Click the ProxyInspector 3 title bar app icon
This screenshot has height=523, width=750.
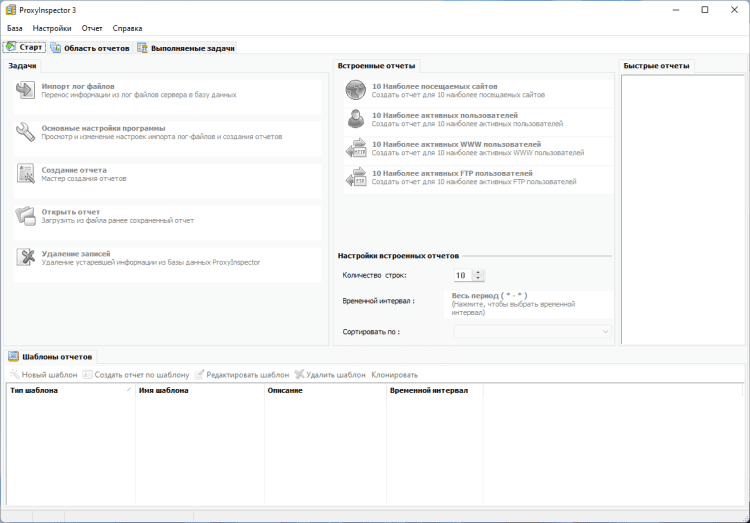11,10
